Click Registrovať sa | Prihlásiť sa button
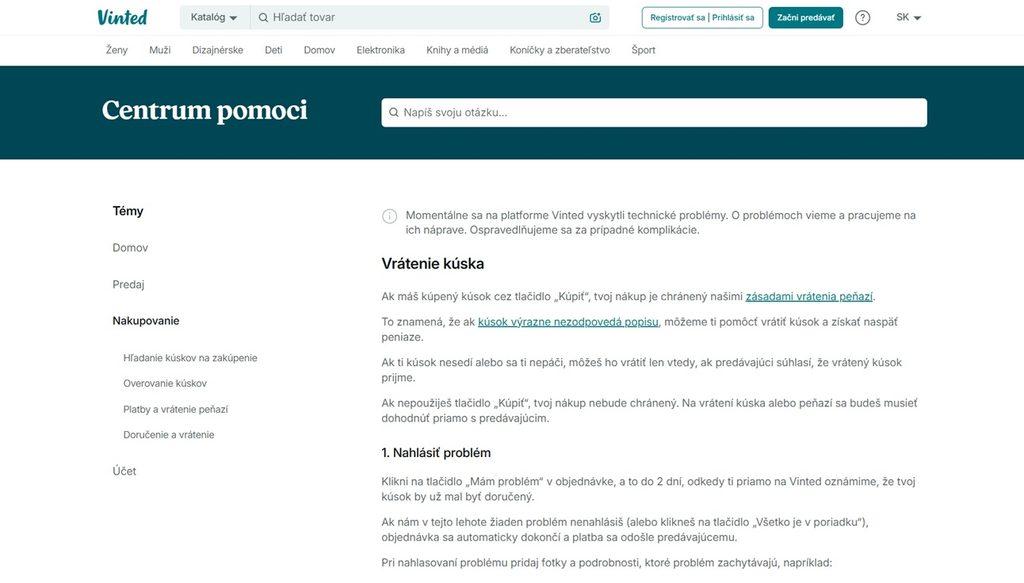1024x583 pixels. tap(702, 18)
